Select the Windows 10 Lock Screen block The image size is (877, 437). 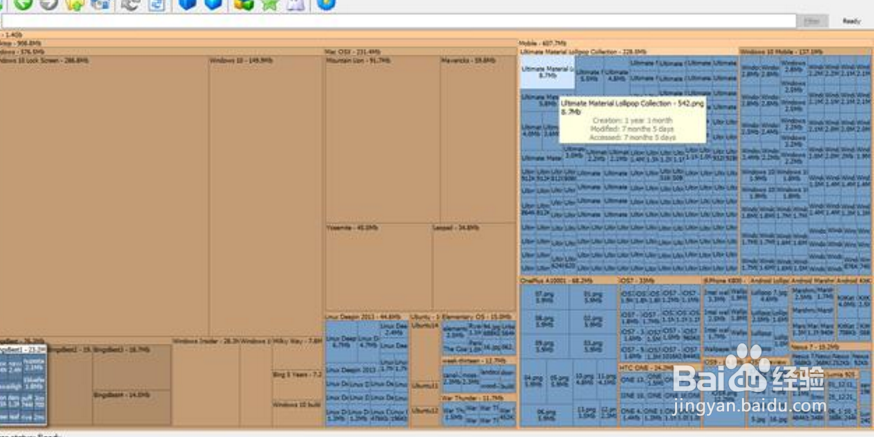coord(104,196)
